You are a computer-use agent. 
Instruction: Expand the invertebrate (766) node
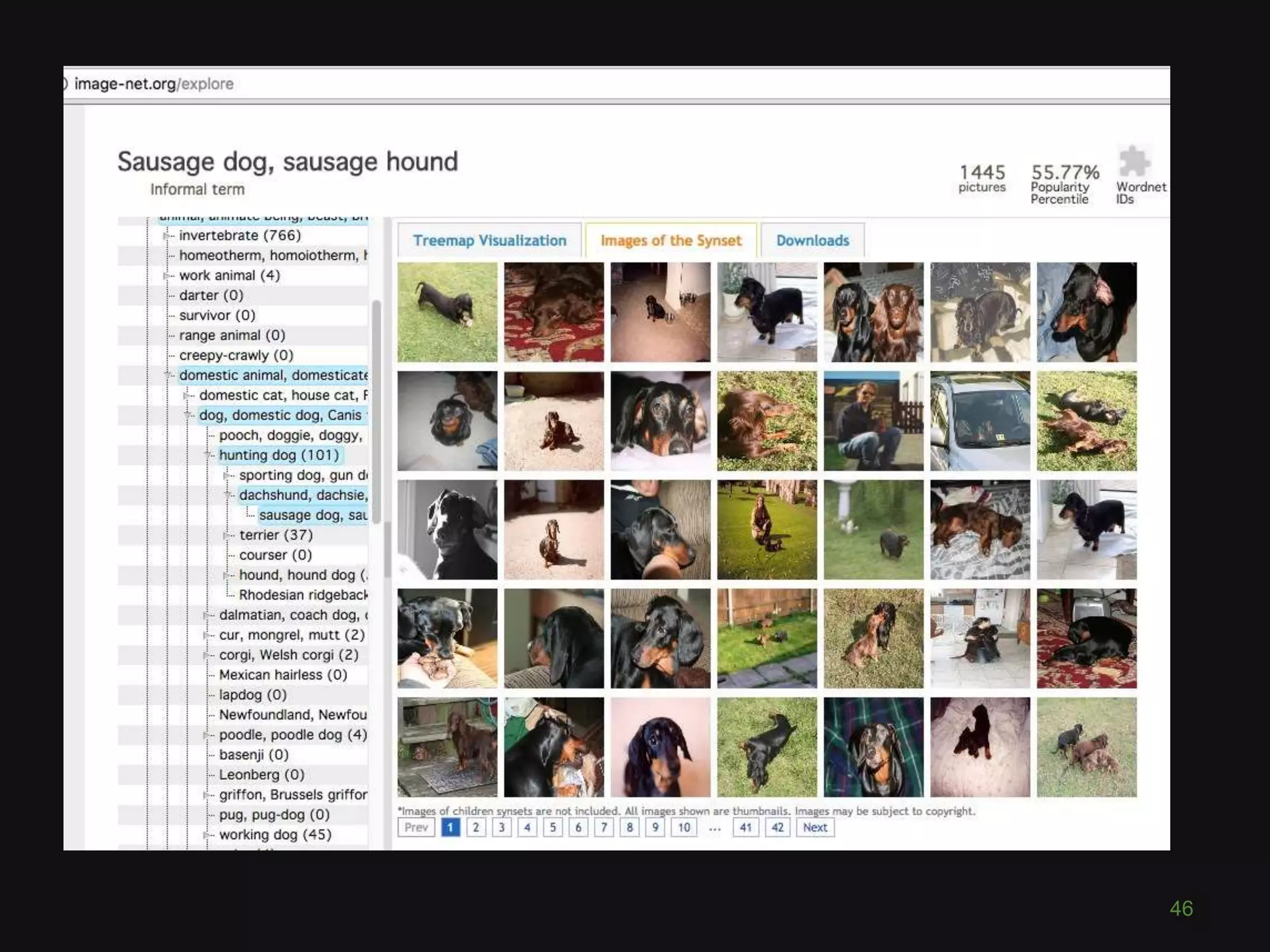point(166,236)
